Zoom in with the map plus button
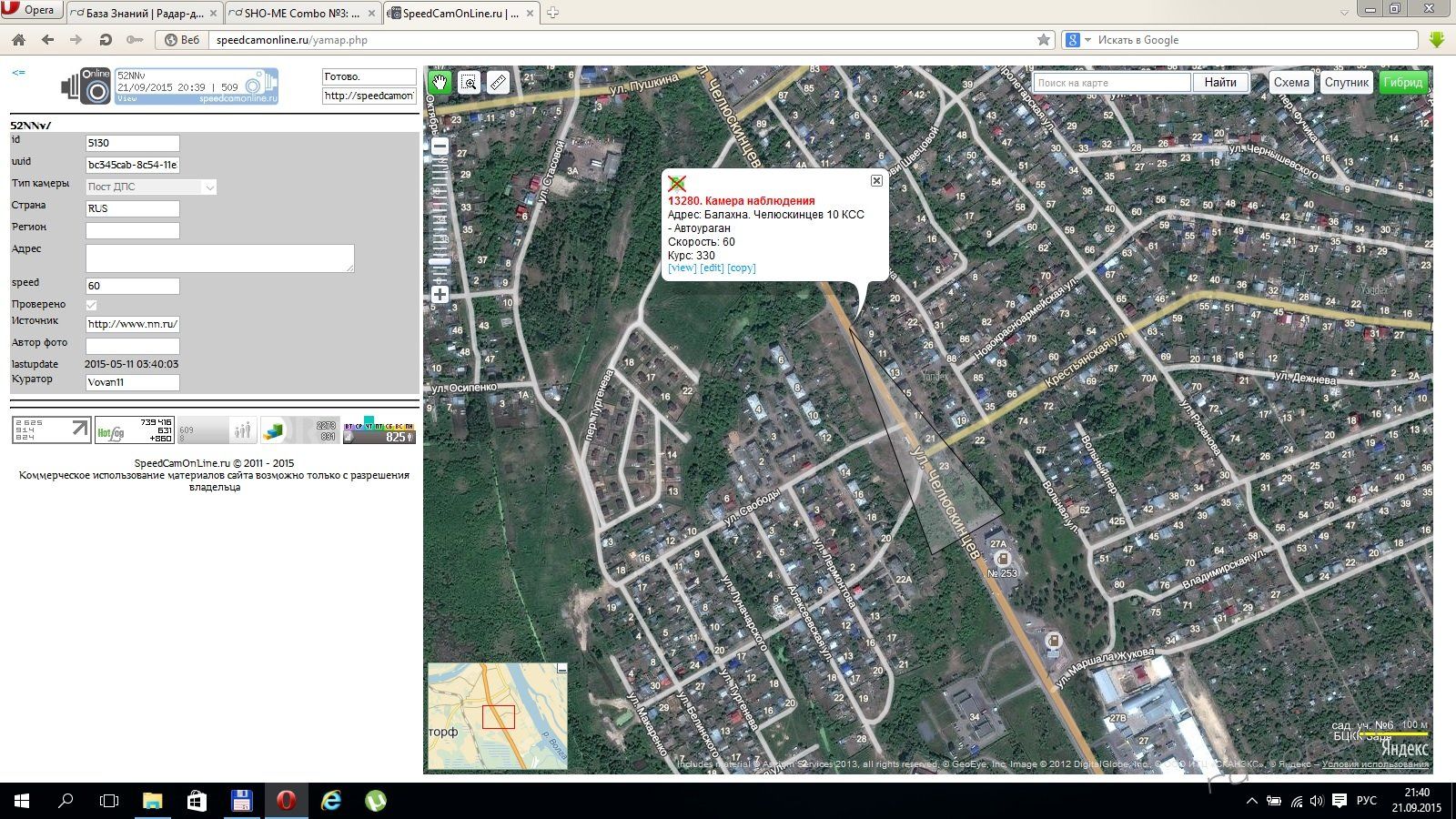 coord(440,294)
